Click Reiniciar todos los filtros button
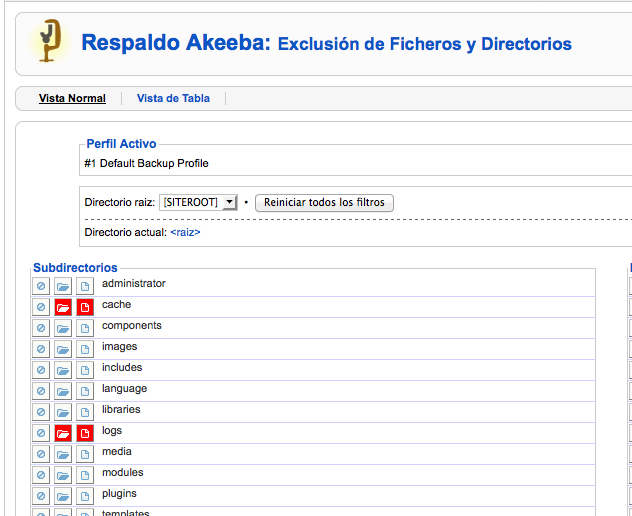The image size is (632, 516). pyautogui.click(x=324, y=202)
